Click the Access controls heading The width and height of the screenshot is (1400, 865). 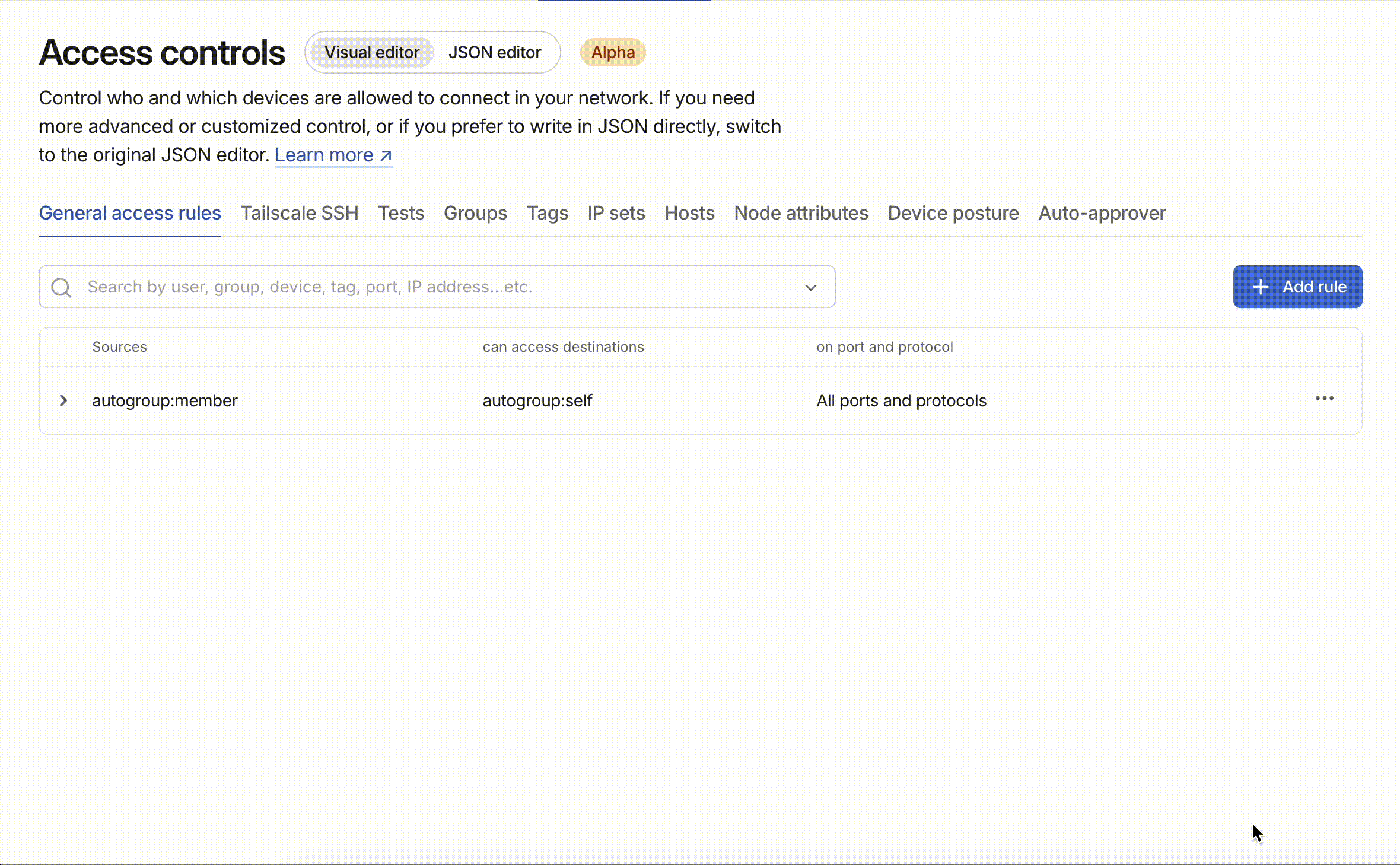[162, 52]
